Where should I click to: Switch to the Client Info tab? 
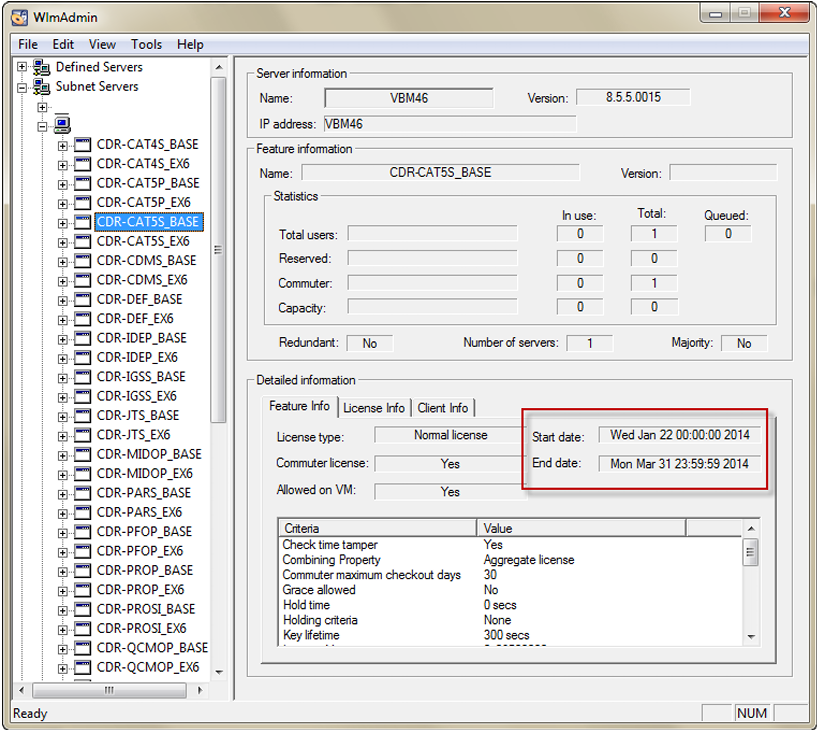coord(443,408)
